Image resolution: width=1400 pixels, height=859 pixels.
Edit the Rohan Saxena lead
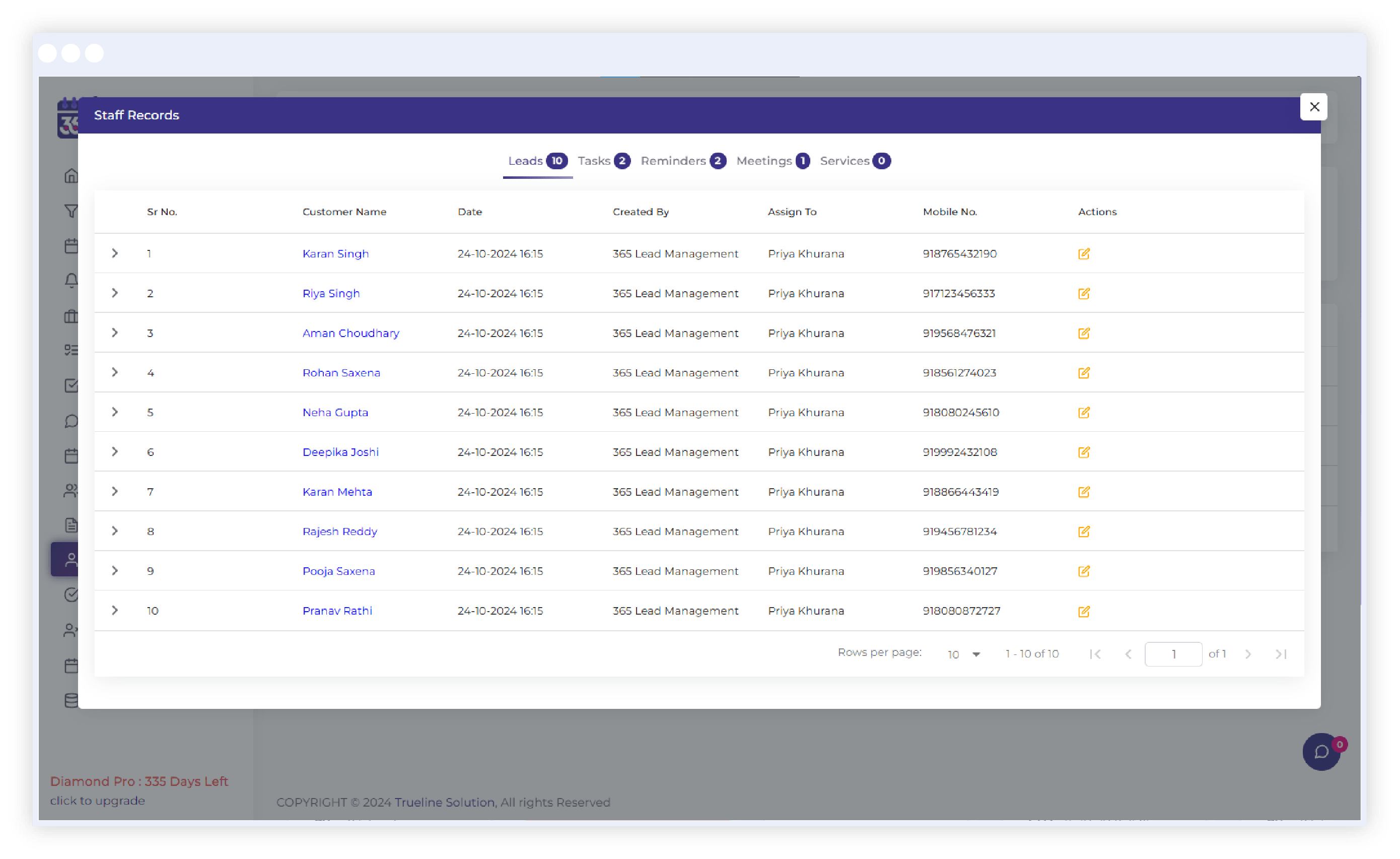[x=1084, y=373]
